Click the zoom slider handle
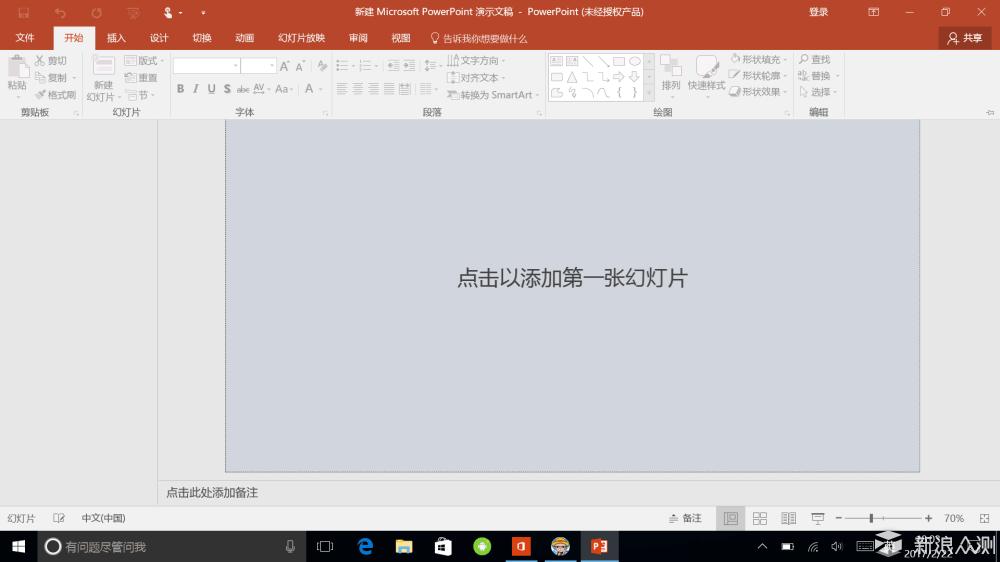 coord(871,519)
